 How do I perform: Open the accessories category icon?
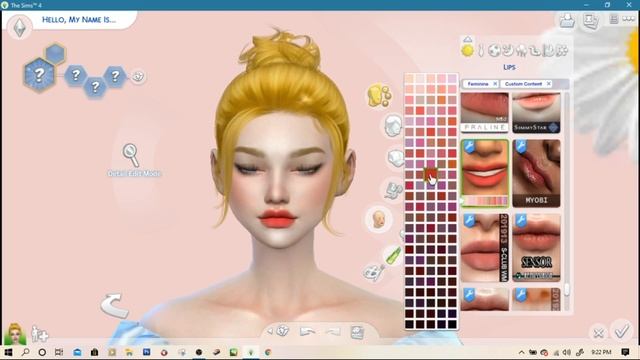(x=393, y=190)
